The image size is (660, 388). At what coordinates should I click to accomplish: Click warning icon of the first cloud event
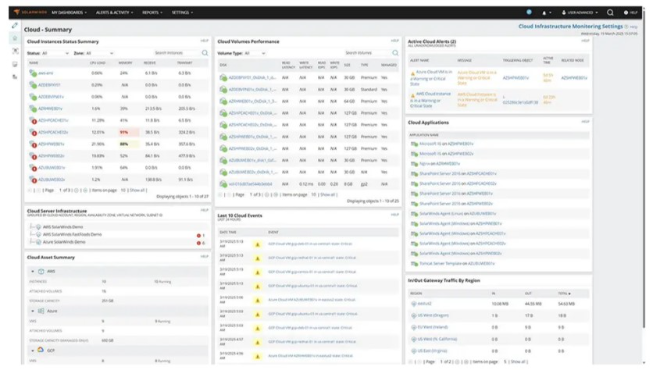coord(258,244)
